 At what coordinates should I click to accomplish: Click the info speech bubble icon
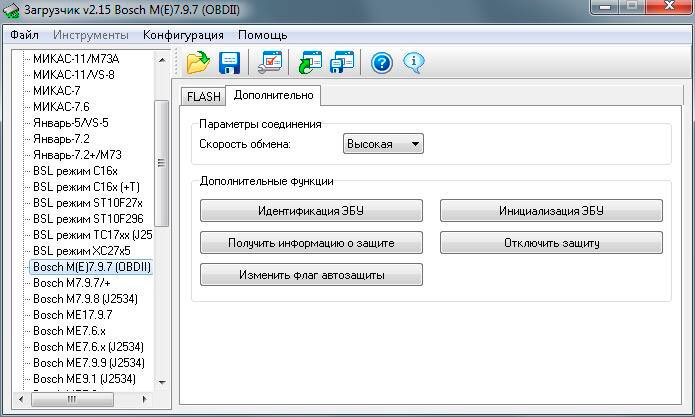(413, 63)
